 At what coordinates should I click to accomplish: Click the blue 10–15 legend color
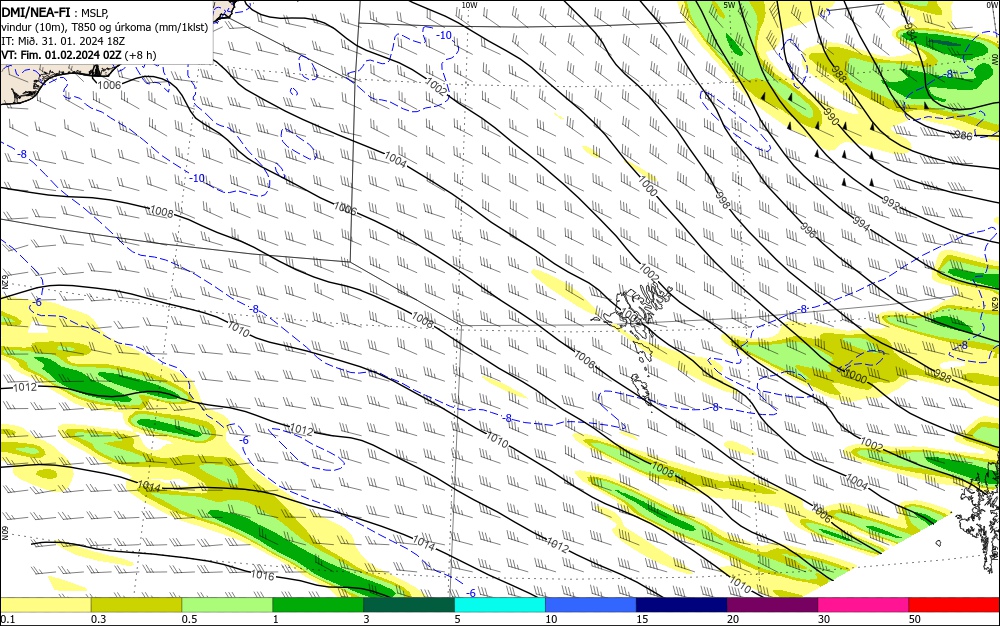591,604
